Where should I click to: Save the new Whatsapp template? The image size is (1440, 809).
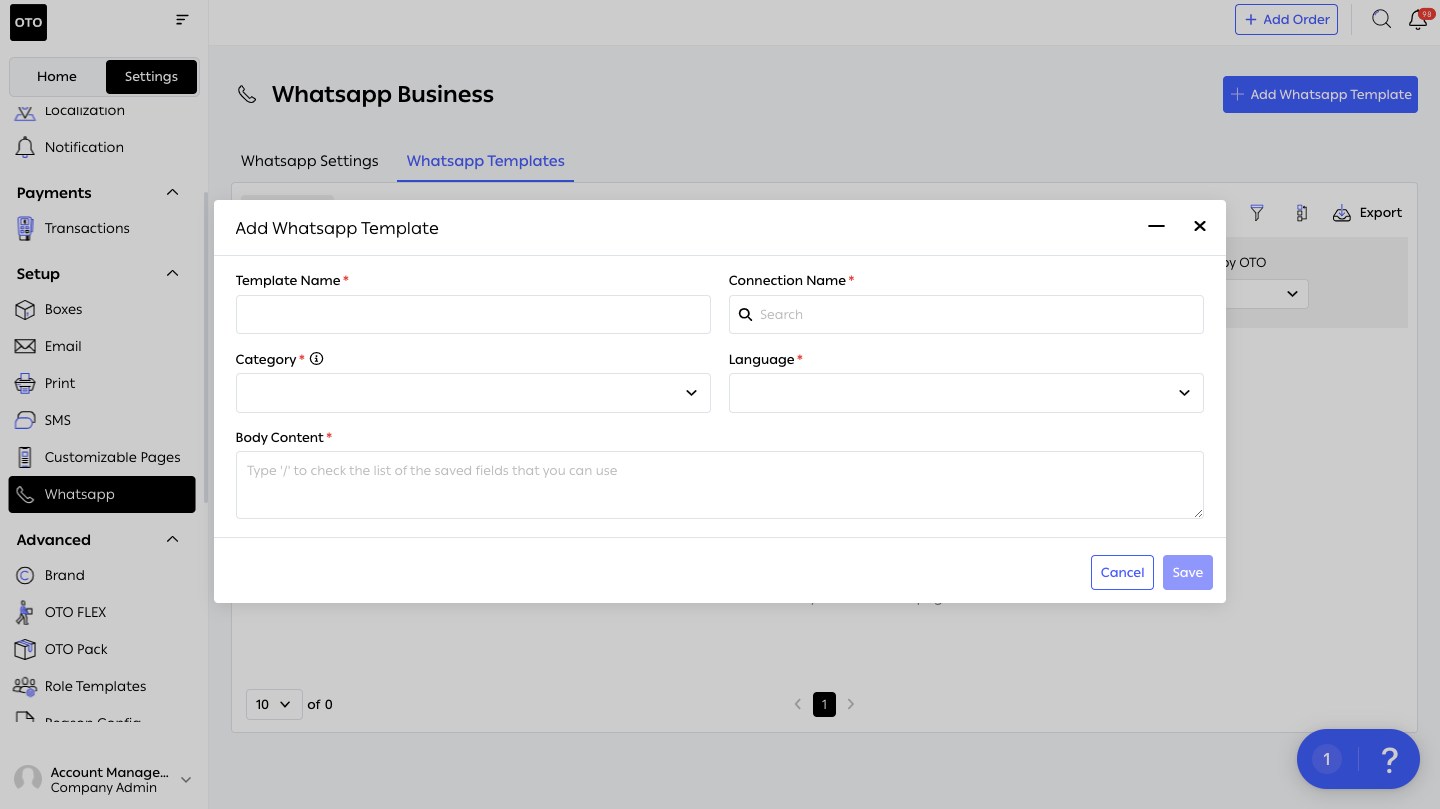point(1188,573)
